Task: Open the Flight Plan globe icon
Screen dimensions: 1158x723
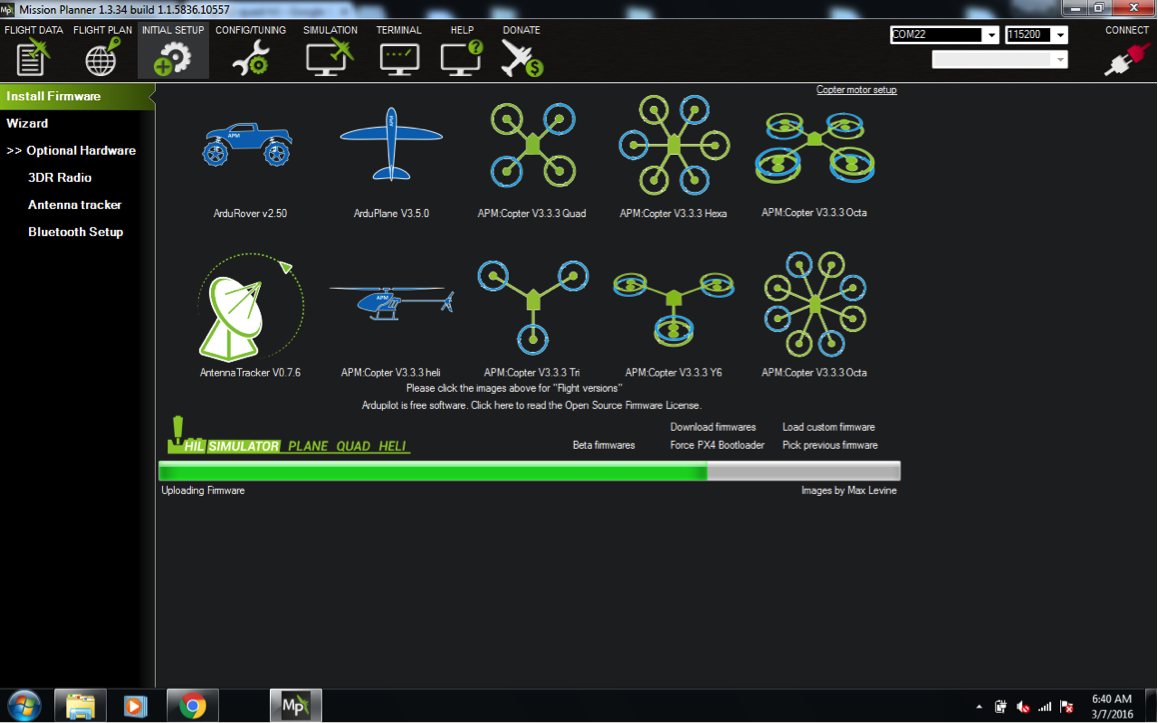Action: (102, 58)
